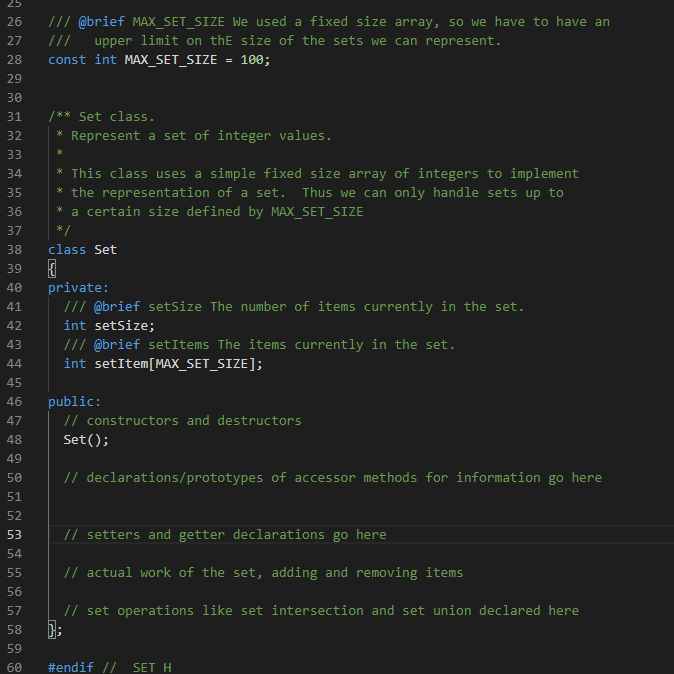Click the 'class' keyword on line 38

67,249
